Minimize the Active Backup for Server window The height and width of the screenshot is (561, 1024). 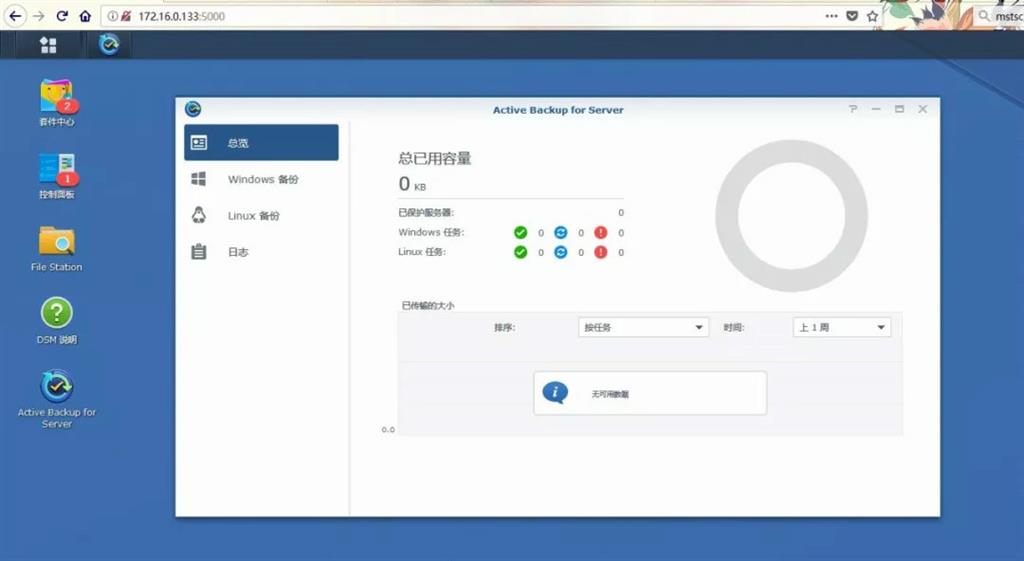click(876, 109)
